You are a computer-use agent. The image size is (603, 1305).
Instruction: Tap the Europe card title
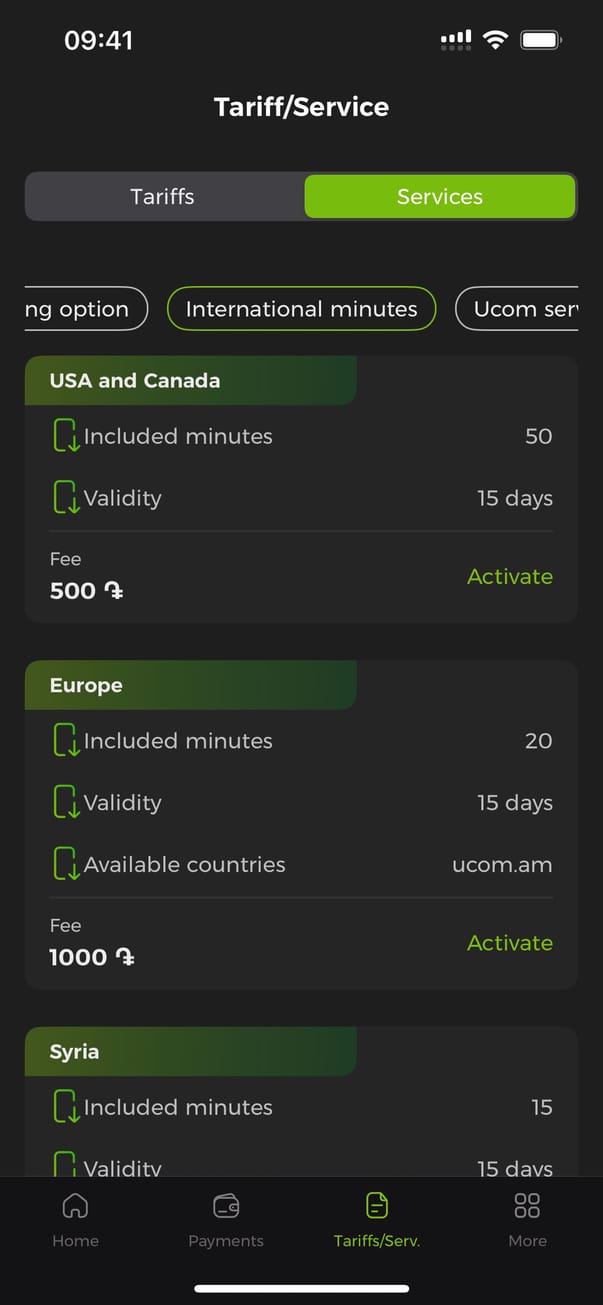tap(86, 685)
